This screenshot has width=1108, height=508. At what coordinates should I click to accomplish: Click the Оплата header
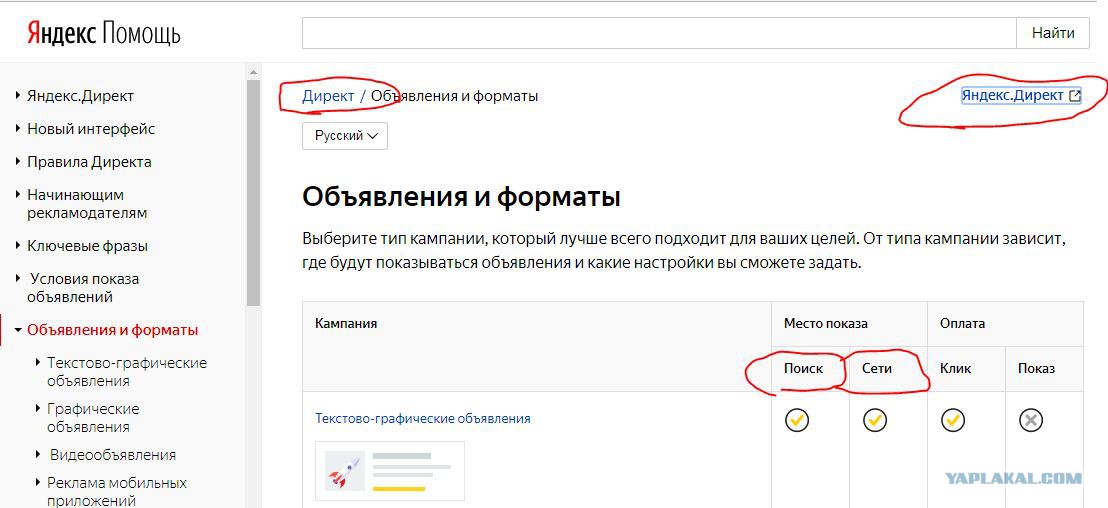[962, 324]
